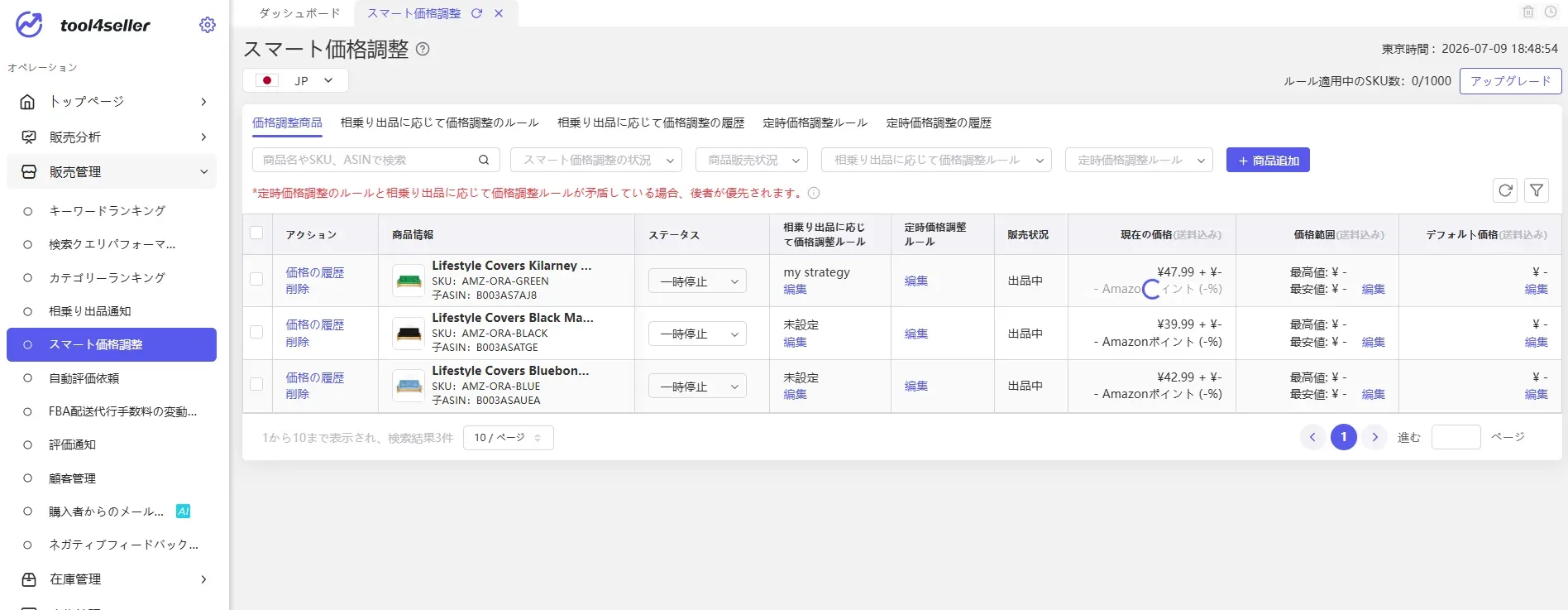Edit price range for AMZ-ORA-BLUE row
Image resolution: width=1568 pixels, height=610 pixels.
1374,394
